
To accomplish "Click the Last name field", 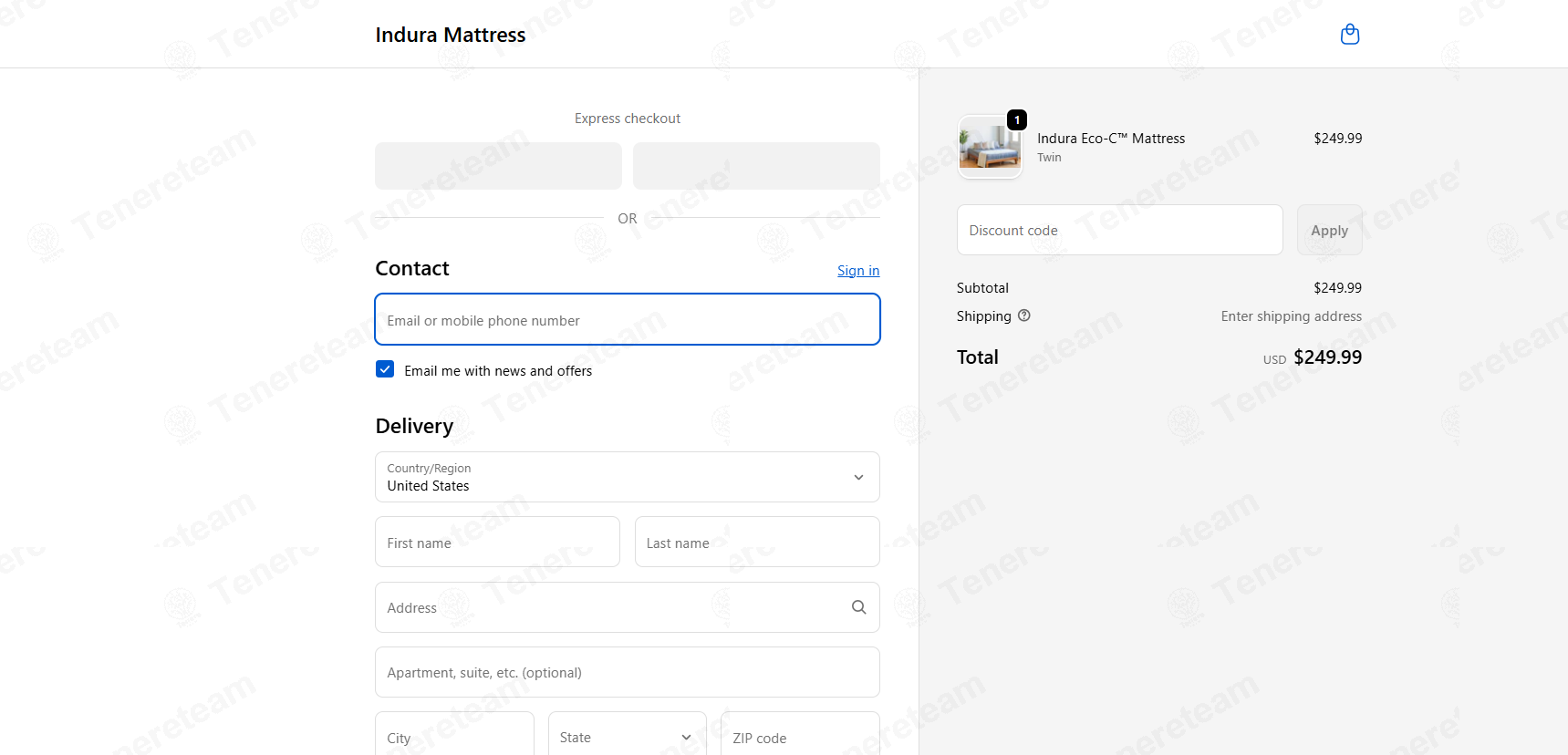I will click(757, 542).
